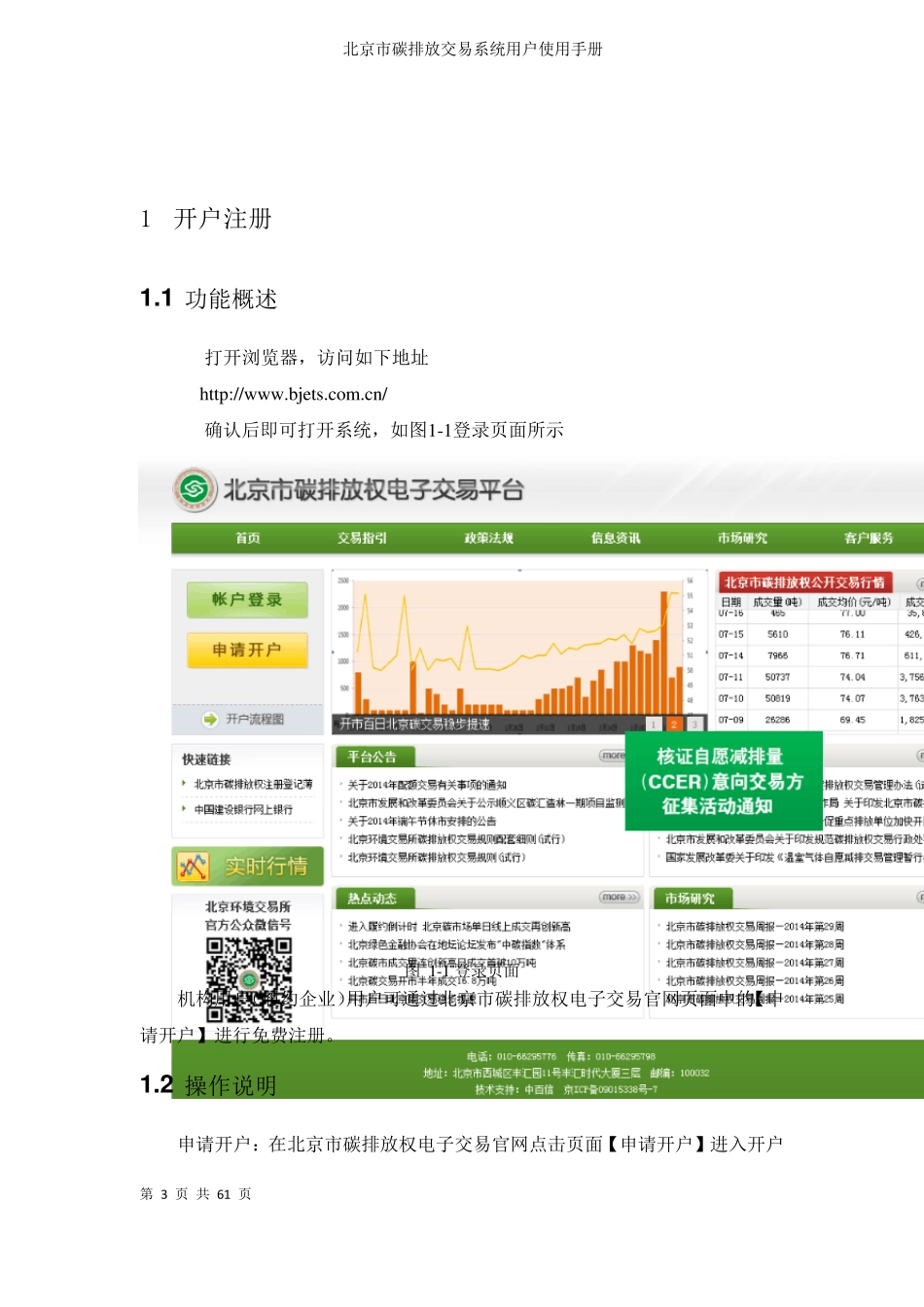Screen dimensions: 924x1307
Task: Open weekly report 2014年第27周
Action: [755, 963]
